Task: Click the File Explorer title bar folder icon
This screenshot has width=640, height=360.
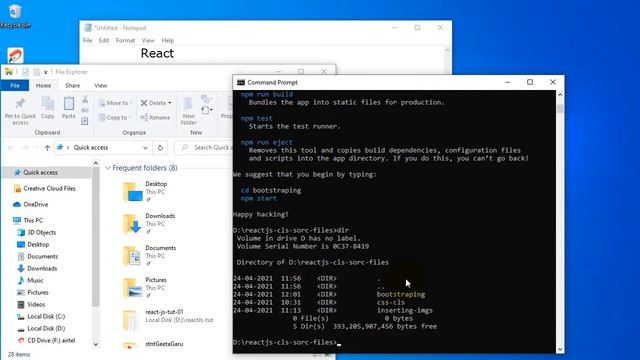Action: point(9,72)
